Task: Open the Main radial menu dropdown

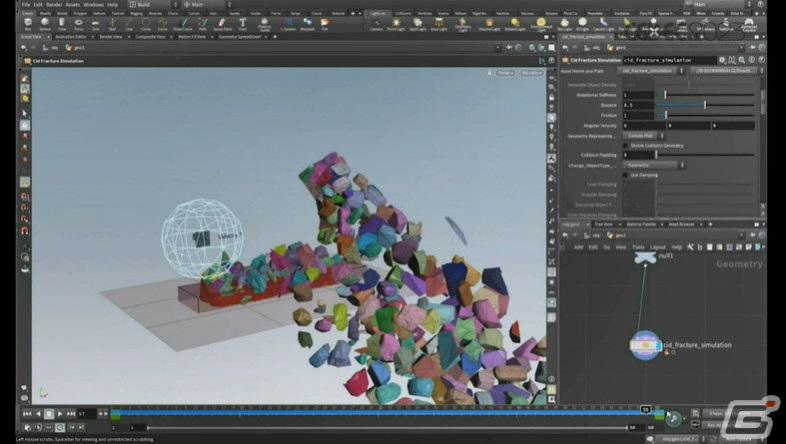Action: coord(207,5)
